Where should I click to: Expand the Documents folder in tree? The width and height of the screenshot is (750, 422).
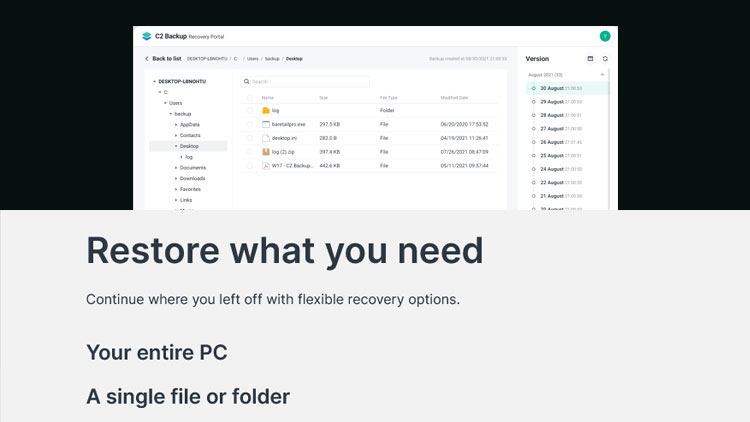click(x=176, y=168)
